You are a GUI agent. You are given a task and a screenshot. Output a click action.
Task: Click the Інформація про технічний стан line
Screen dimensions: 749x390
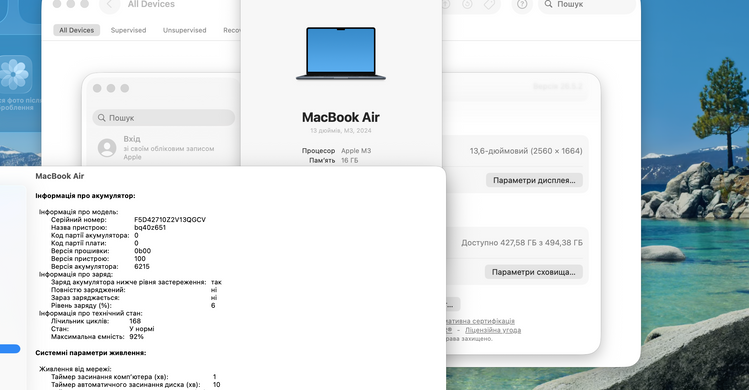[91, 313]
